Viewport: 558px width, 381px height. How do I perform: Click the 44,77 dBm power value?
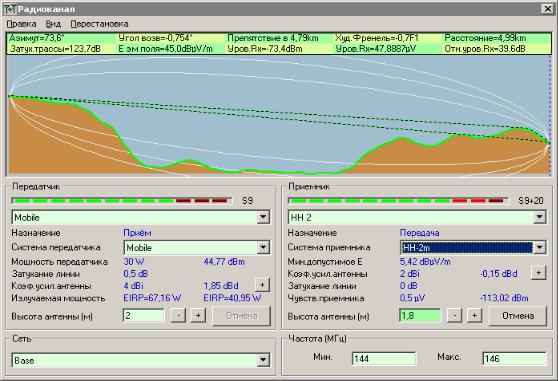point(224,262)
